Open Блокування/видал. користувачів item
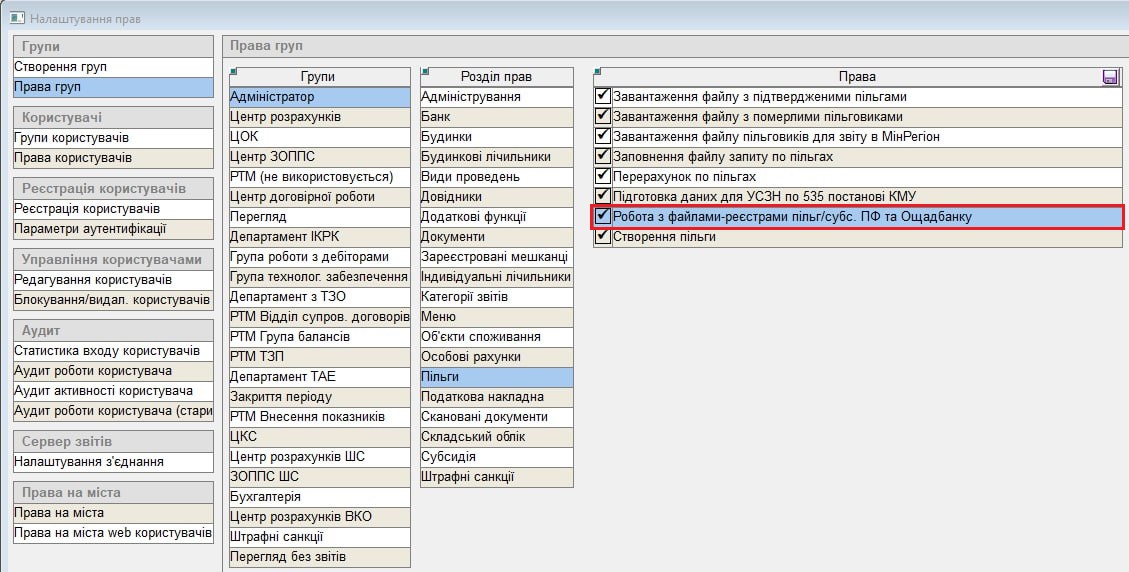The image size is (1129, 572). click(x=113, y=300)
